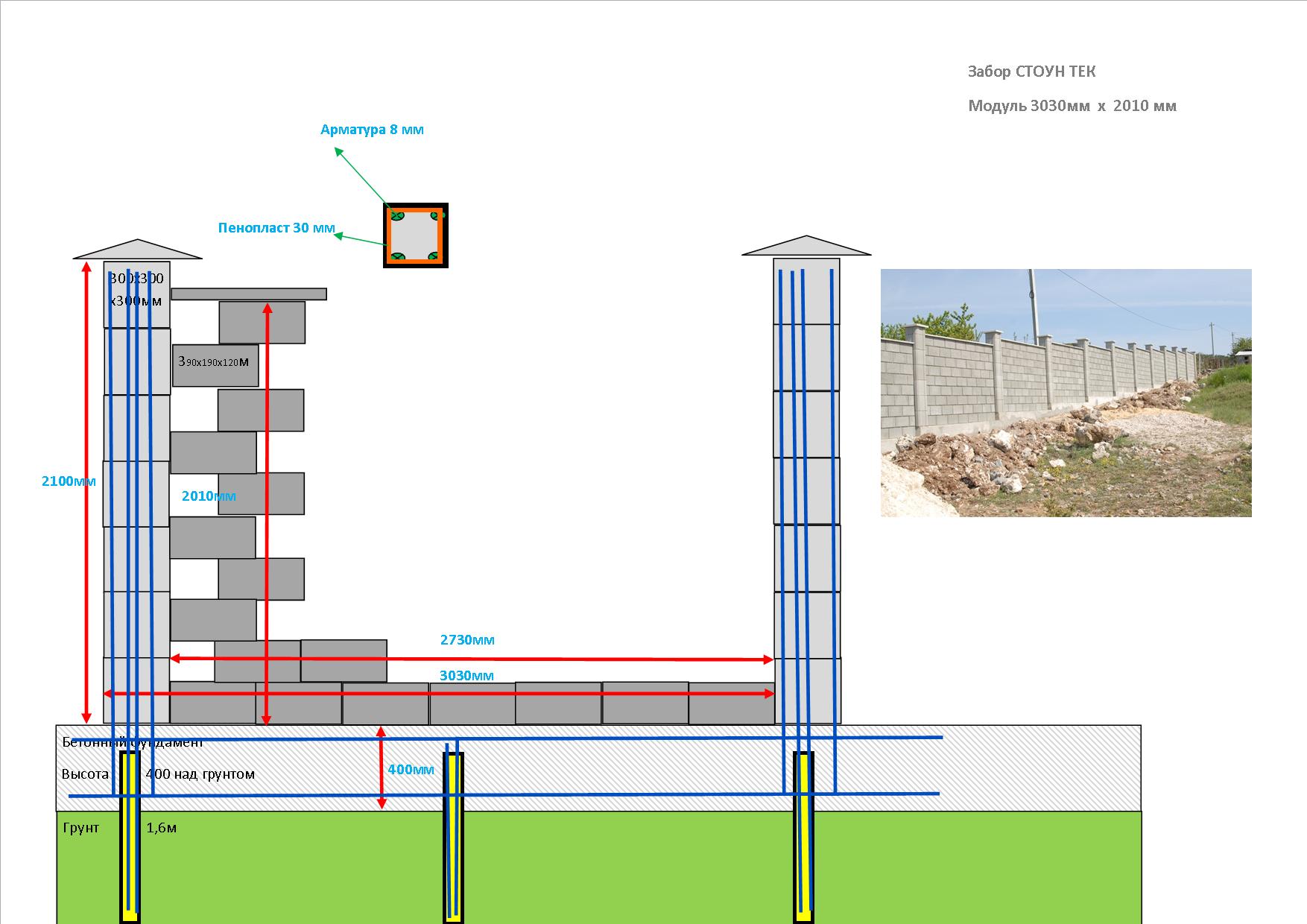This screenshot has width=1307, height=924.
Task: Select the "х300мм" pillar block text
Action: tap(136, 301)
